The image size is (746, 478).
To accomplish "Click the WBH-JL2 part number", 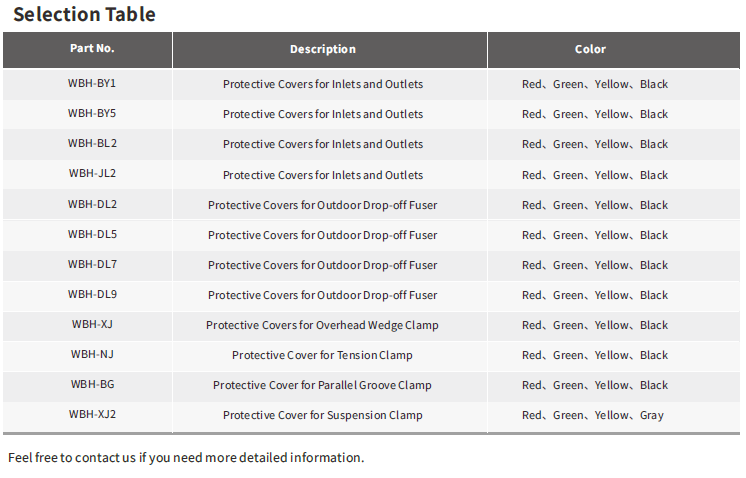I will click(92, 173).
